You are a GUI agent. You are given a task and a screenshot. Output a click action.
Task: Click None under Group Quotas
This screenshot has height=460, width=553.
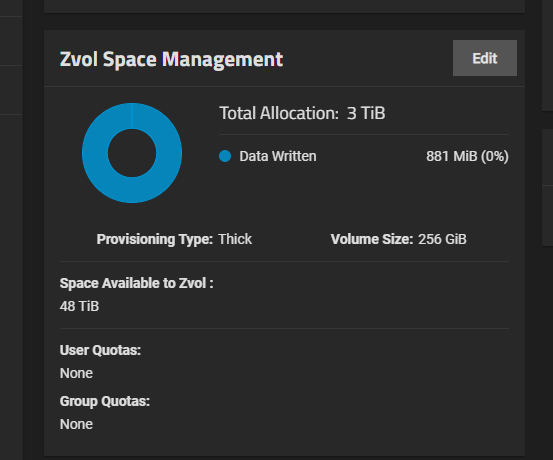pyautogui.click(x=76, y=424)
